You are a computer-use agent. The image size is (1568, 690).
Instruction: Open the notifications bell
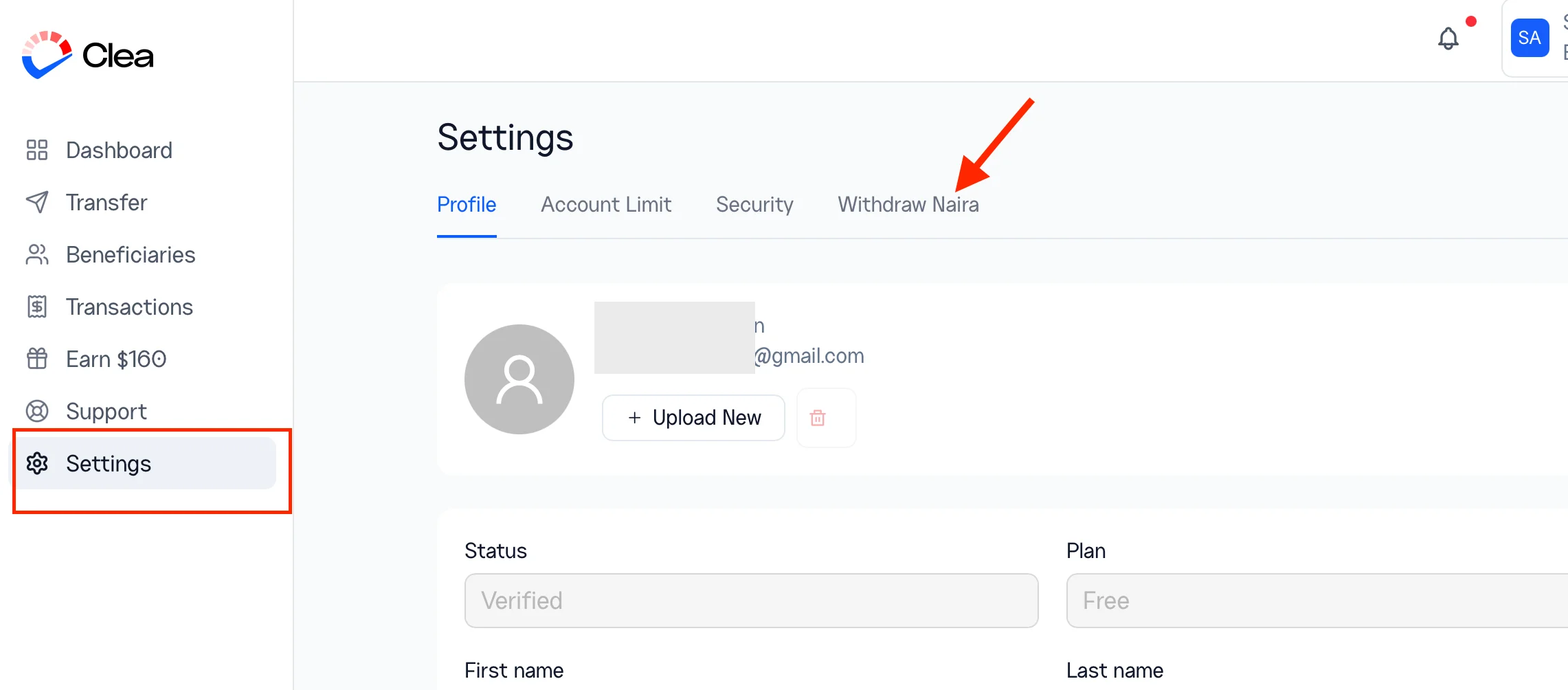1448,38
